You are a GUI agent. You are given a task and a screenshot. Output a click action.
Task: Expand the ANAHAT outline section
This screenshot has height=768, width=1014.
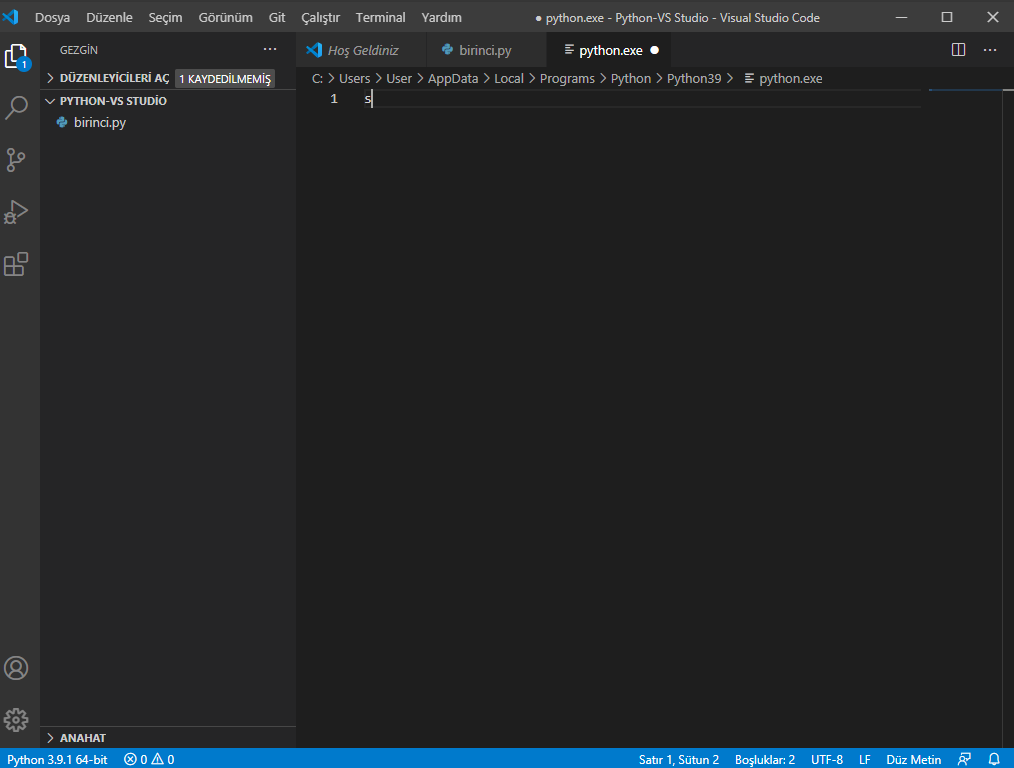pyautogui.click(x=76, y=738)
